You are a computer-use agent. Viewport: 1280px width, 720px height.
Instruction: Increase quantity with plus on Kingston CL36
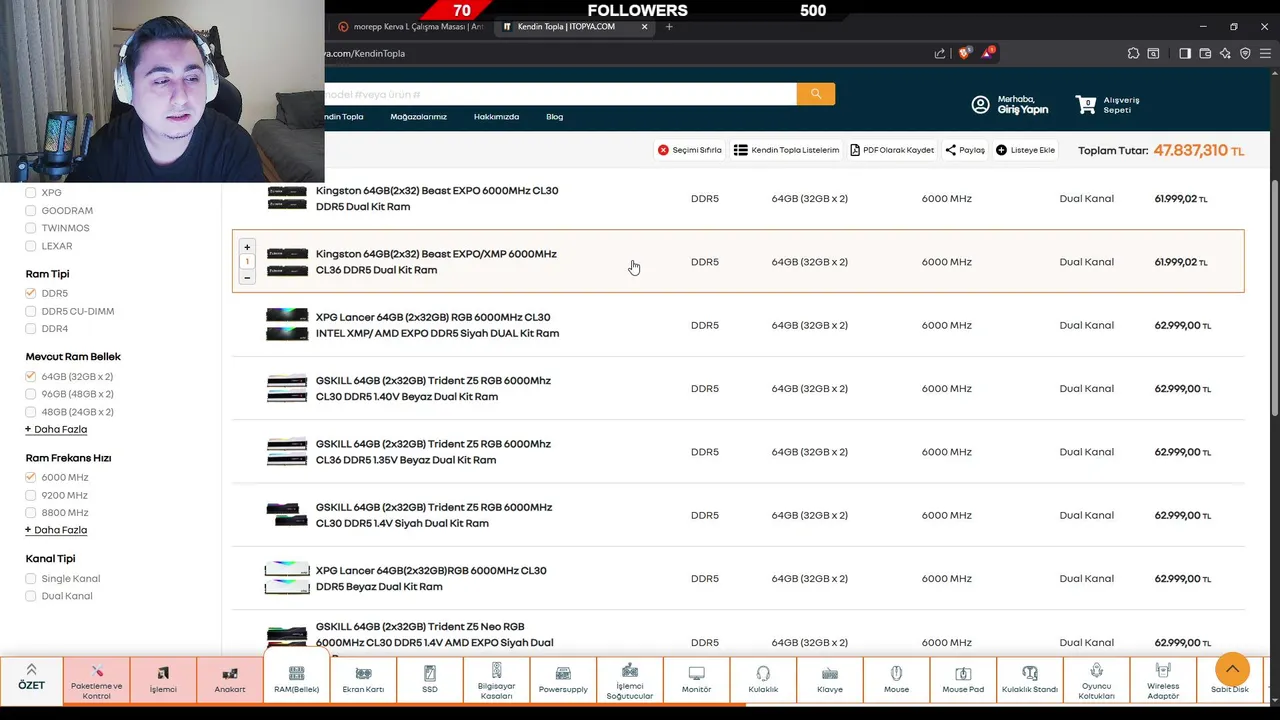click(247, 247)
